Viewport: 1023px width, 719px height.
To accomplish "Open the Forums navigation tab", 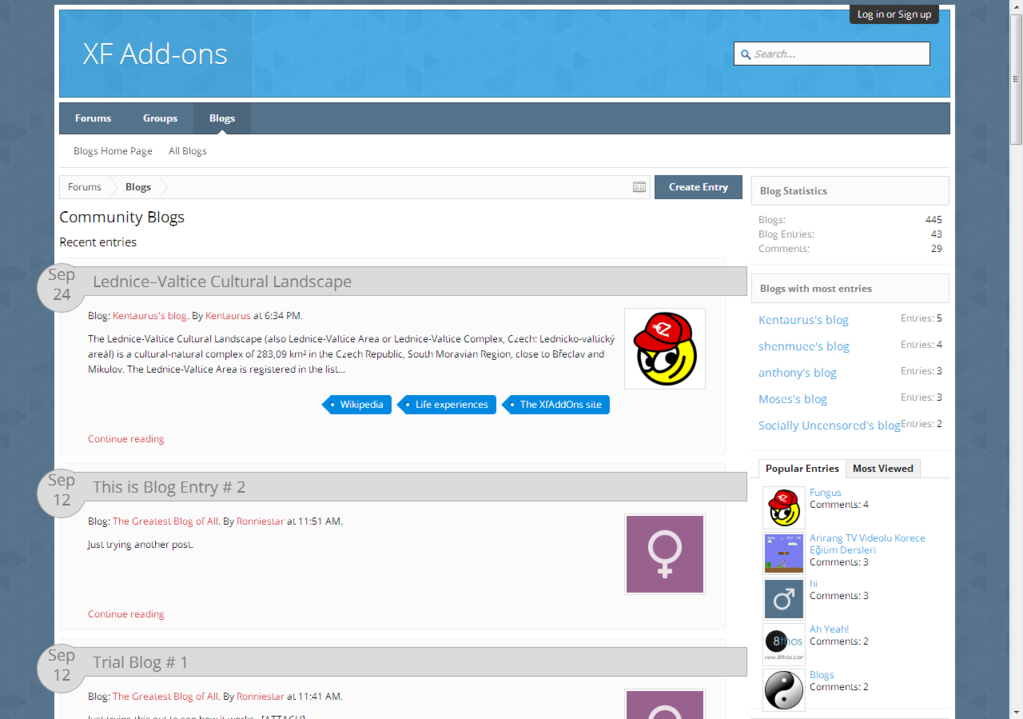I will 93,118.
